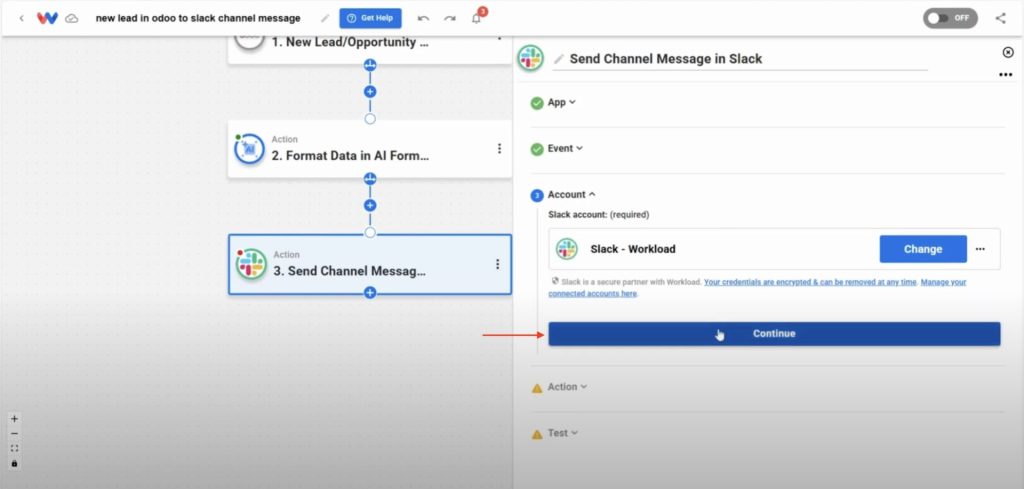Open the Format Data in AI step
Viewport: 1024px width, 489px height.
point(370,149)
